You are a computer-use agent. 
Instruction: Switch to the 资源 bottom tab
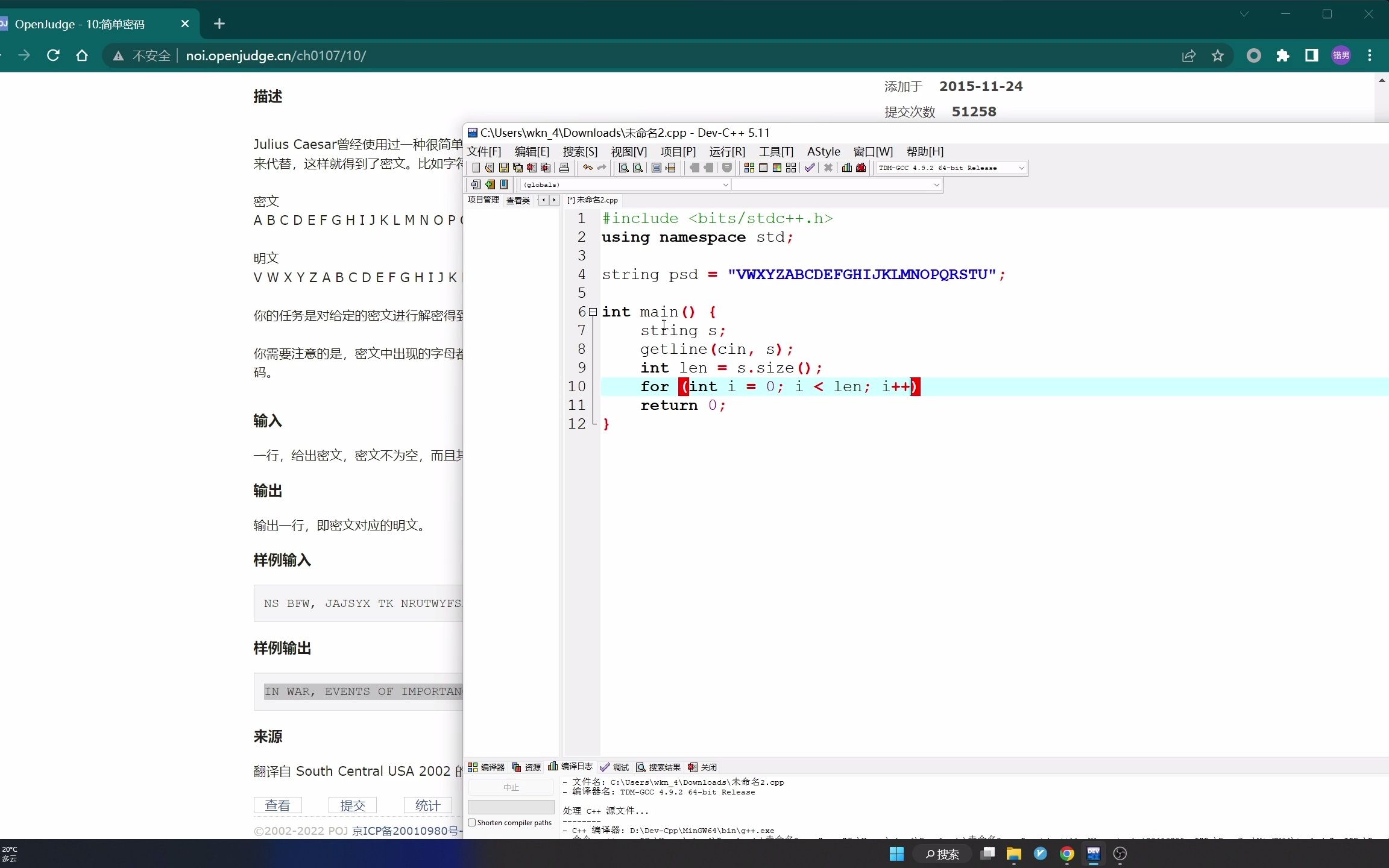point(526,767)
